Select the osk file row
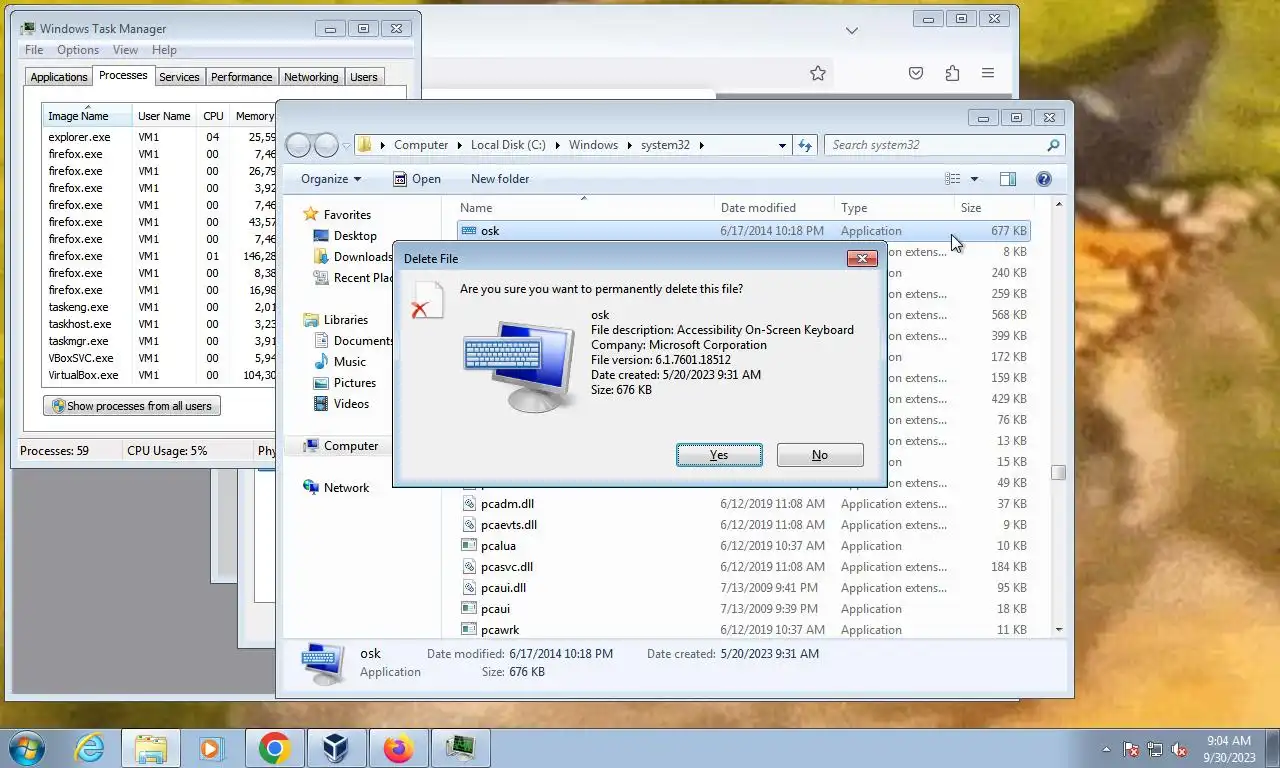 click(743, 231)
